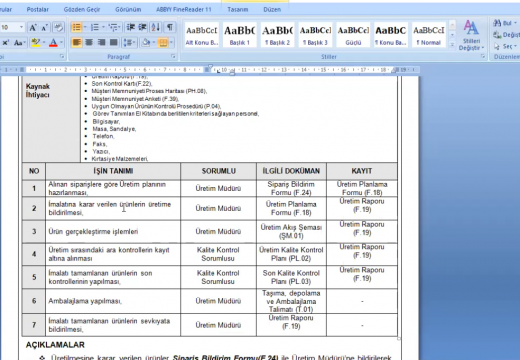
Task: Apply the Normal style
Action: (x=429, y=35)
